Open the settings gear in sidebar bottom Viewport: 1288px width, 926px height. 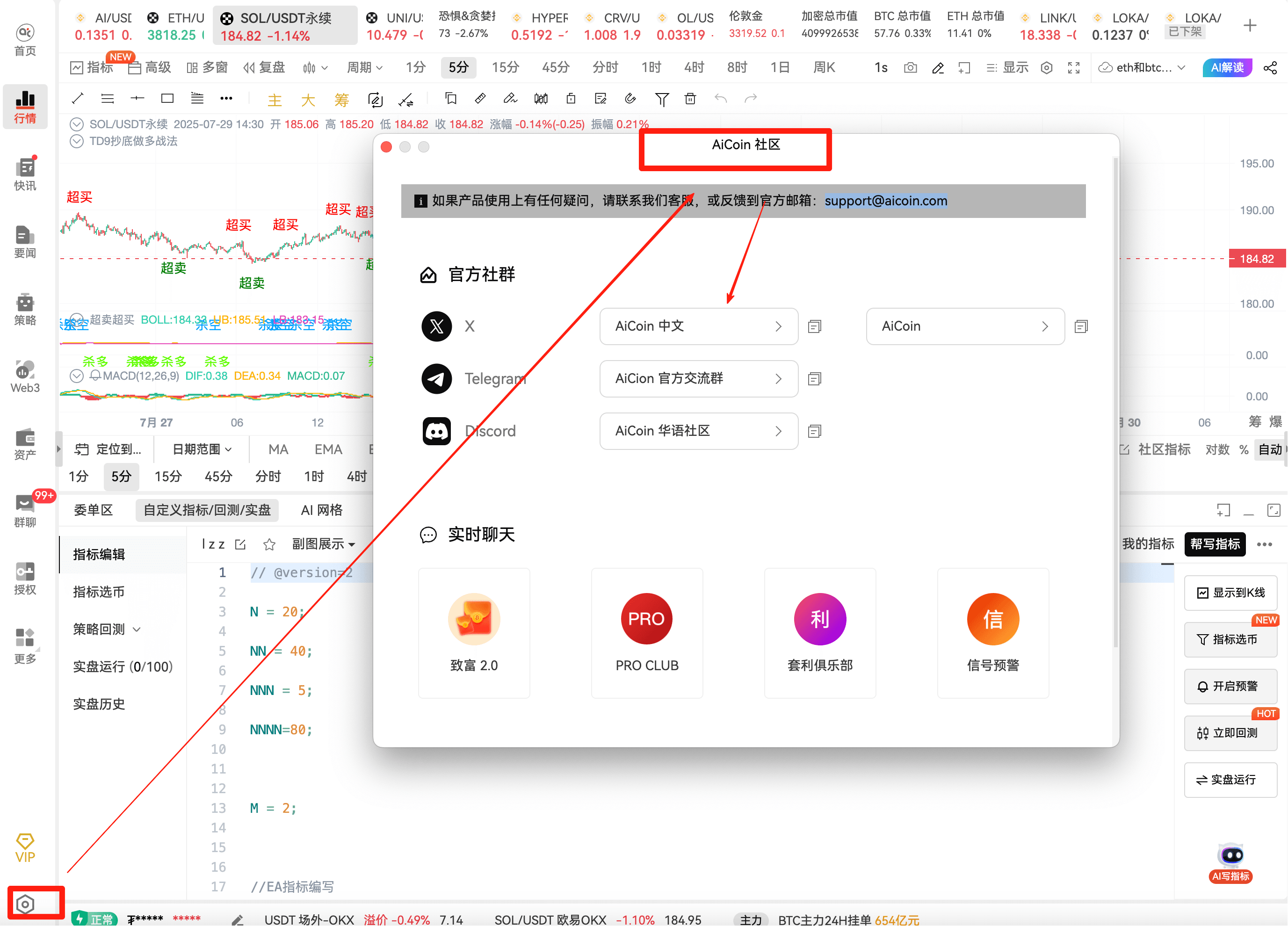(x=25, y=904)
